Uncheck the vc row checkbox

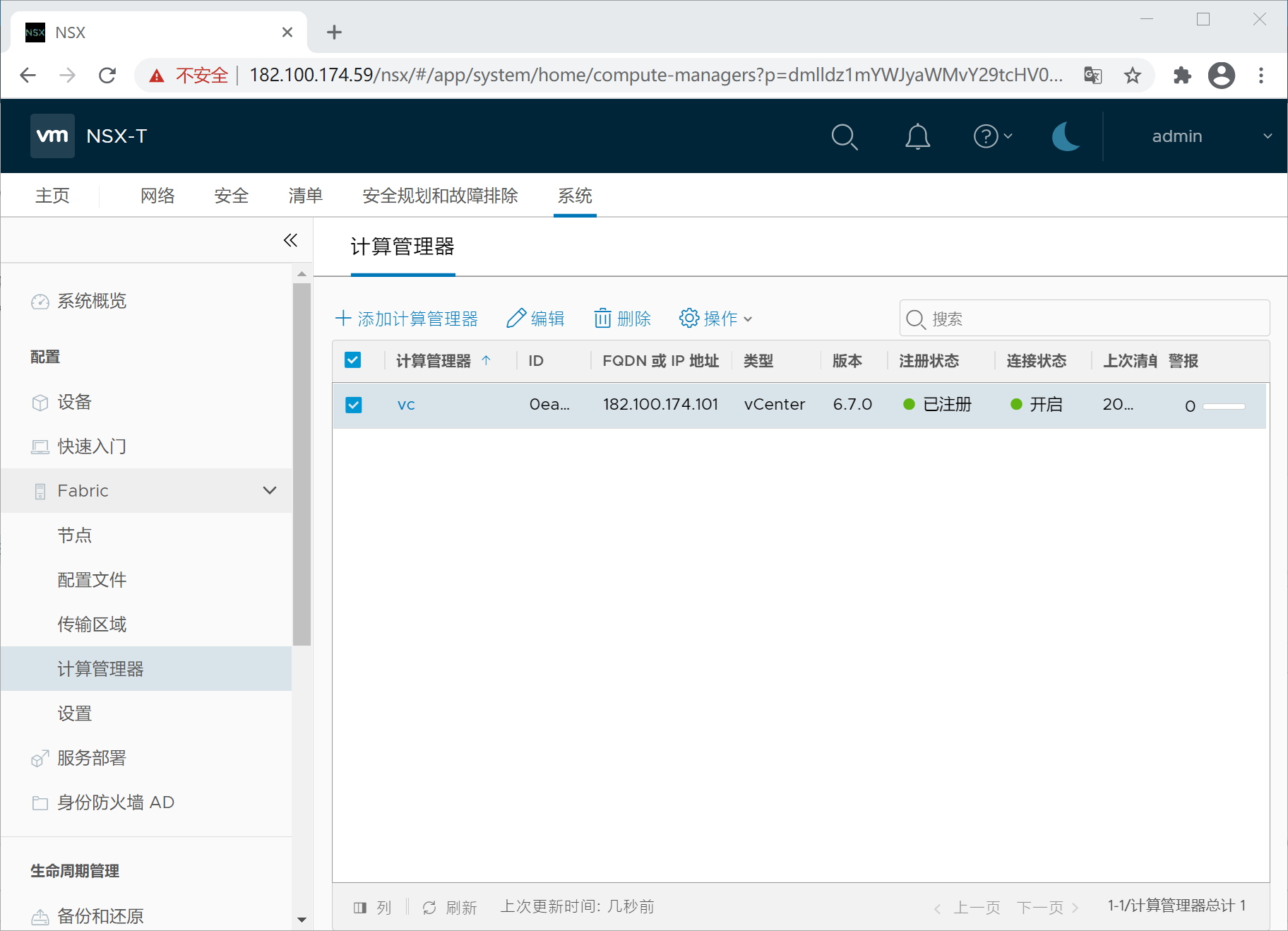coord(354,405)
